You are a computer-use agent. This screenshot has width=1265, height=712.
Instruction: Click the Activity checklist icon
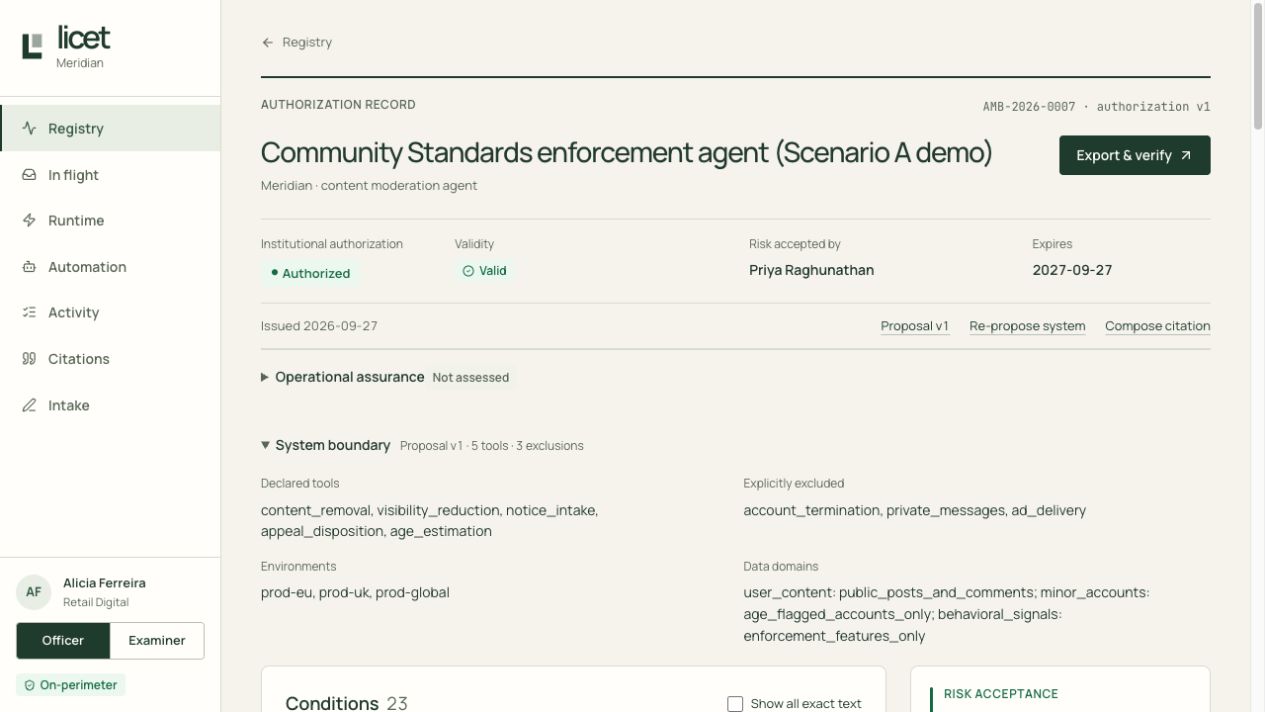point(29,312)
